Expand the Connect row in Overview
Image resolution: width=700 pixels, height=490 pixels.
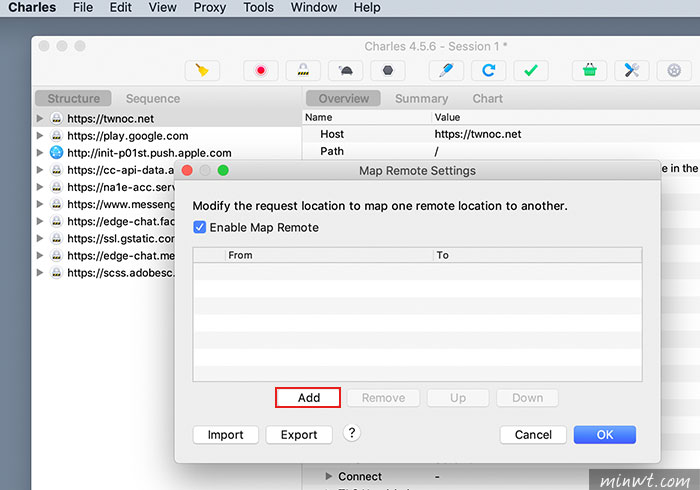[329, 476]
